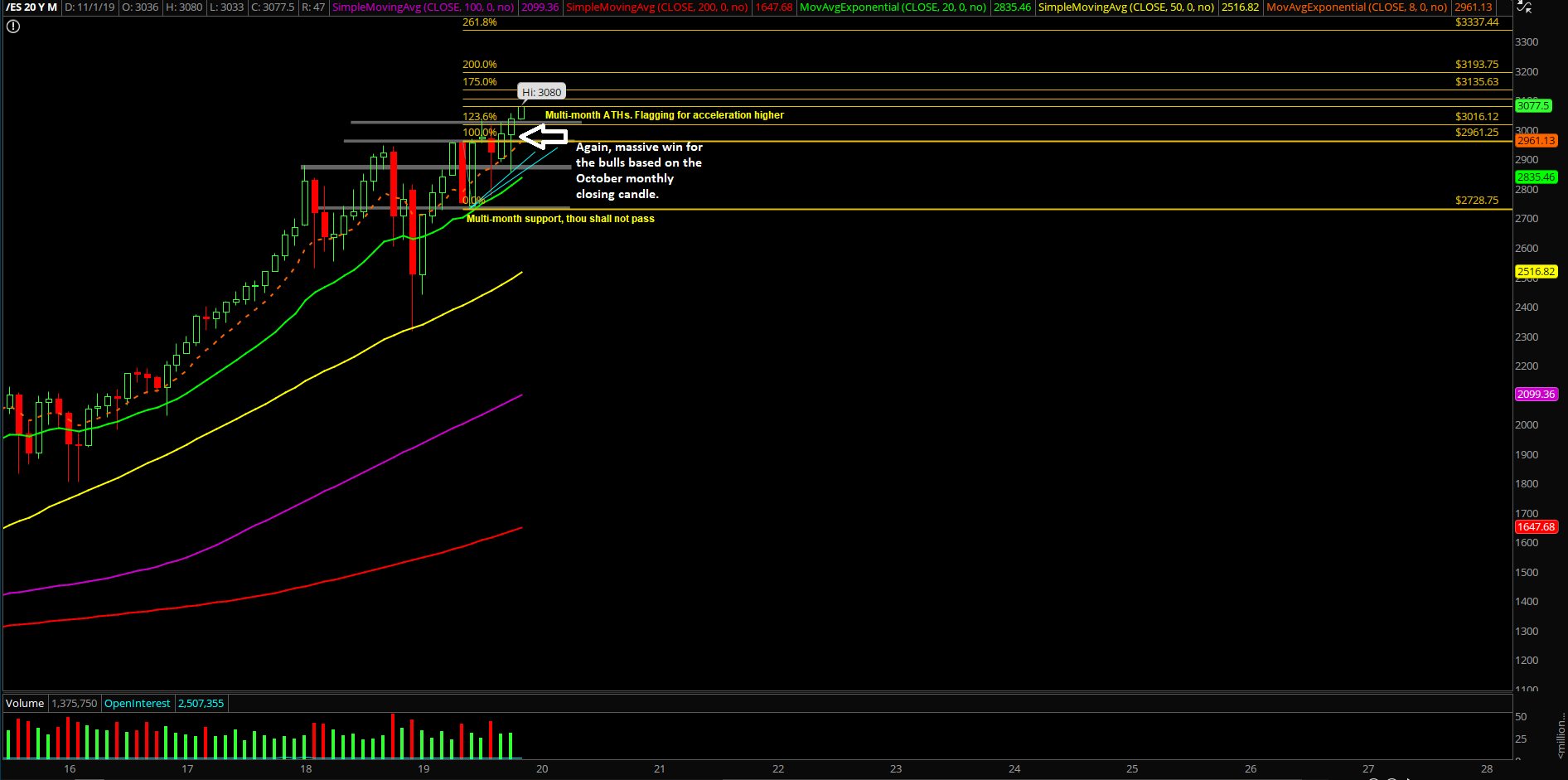
Task: Select MovAvgExponential 20 study label
Action: point(893,7)
